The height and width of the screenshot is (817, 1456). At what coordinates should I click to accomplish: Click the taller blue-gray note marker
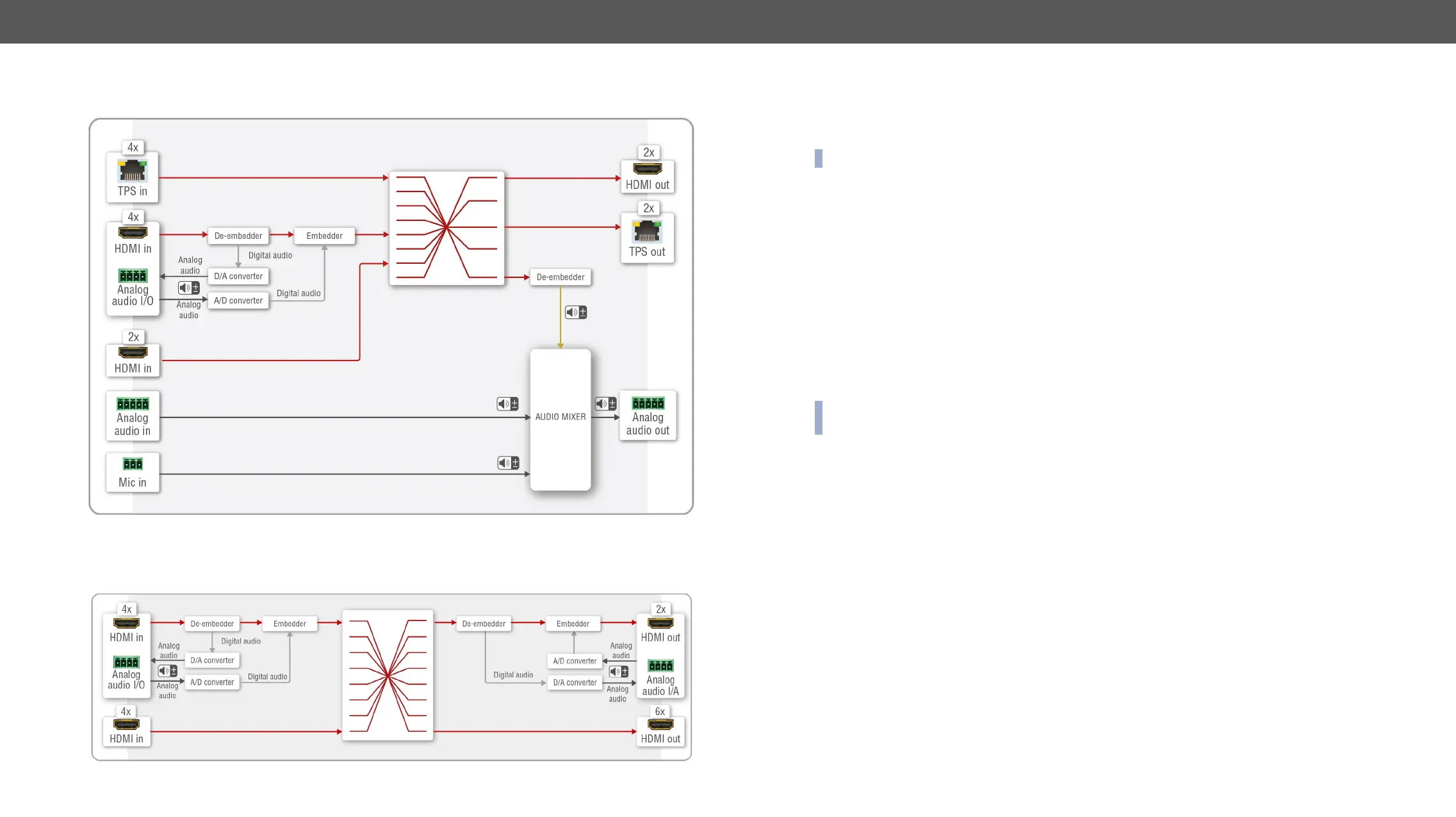(818, 417)
